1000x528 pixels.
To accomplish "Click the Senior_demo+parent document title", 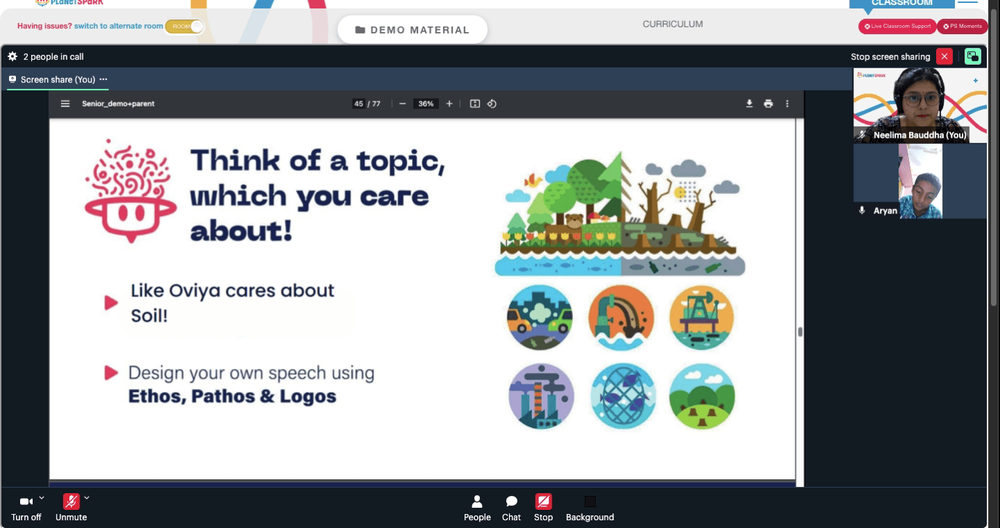I will (x=118, y=103).
